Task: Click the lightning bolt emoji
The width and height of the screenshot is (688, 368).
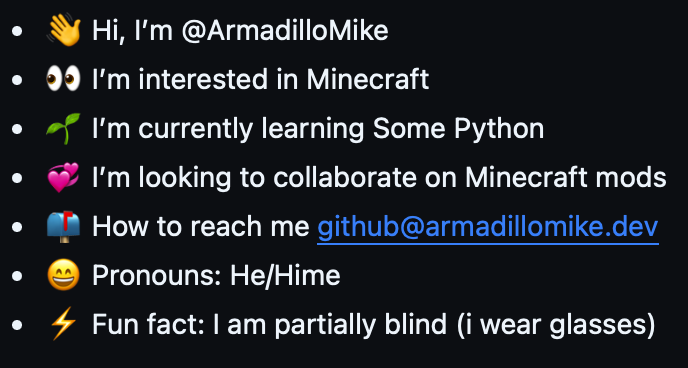Action: [64, 325]
